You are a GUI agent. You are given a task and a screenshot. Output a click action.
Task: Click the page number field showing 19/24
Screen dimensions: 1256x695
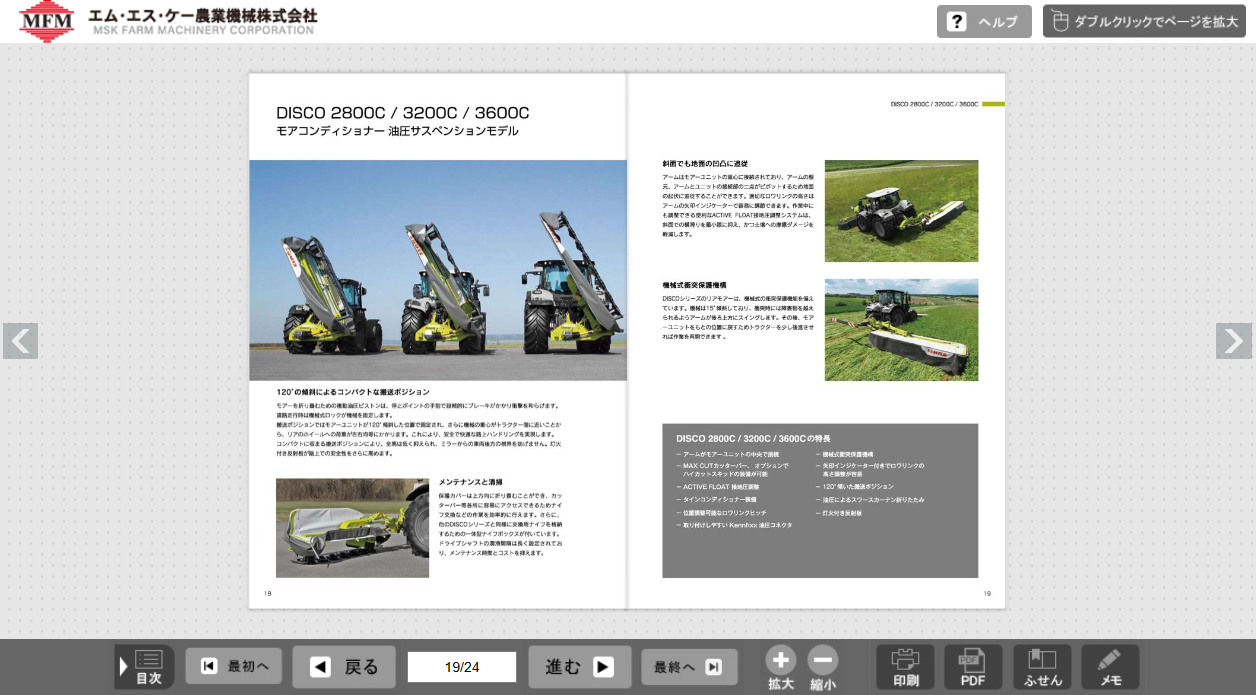462,667
